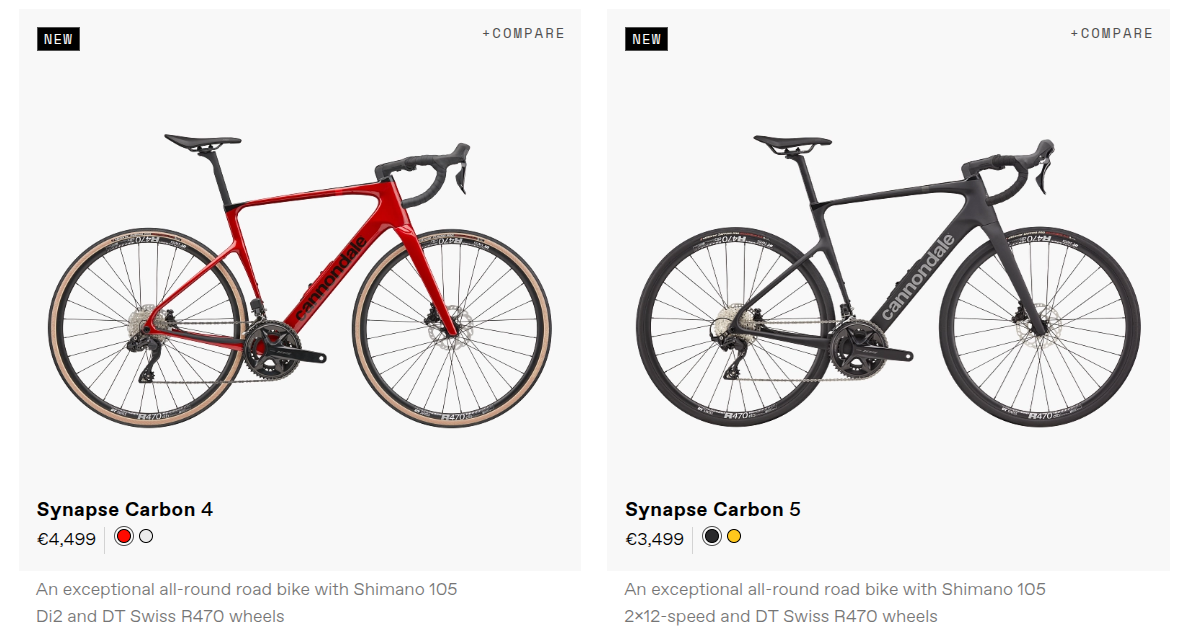Viewport: 1195px width, 643px height.
Task: Open the Synapse Carbon 4 title link
Action: pyautogui.click(x=125, y=510)
